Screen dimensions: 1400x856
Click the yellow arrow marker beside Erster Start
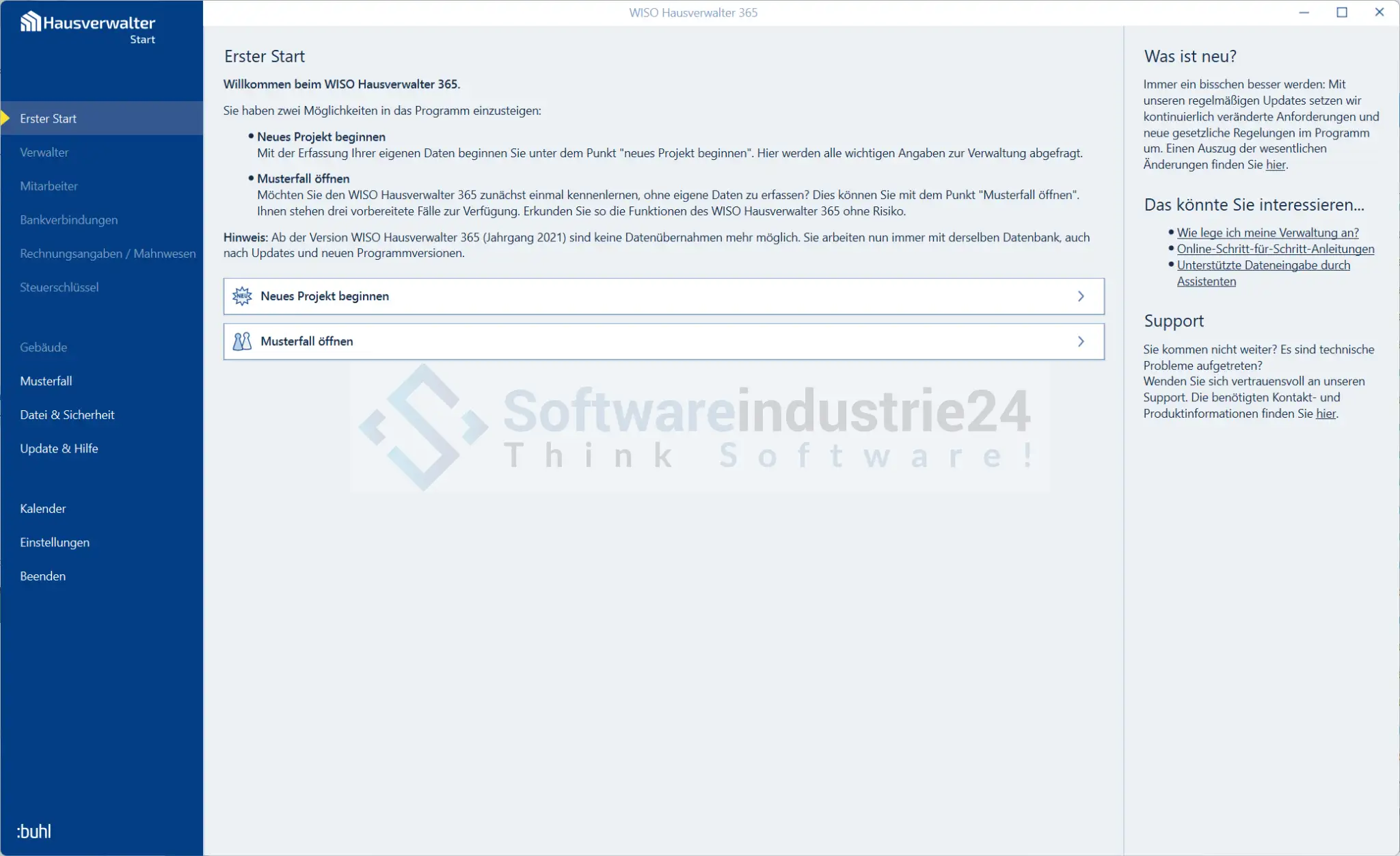point(5,118)
